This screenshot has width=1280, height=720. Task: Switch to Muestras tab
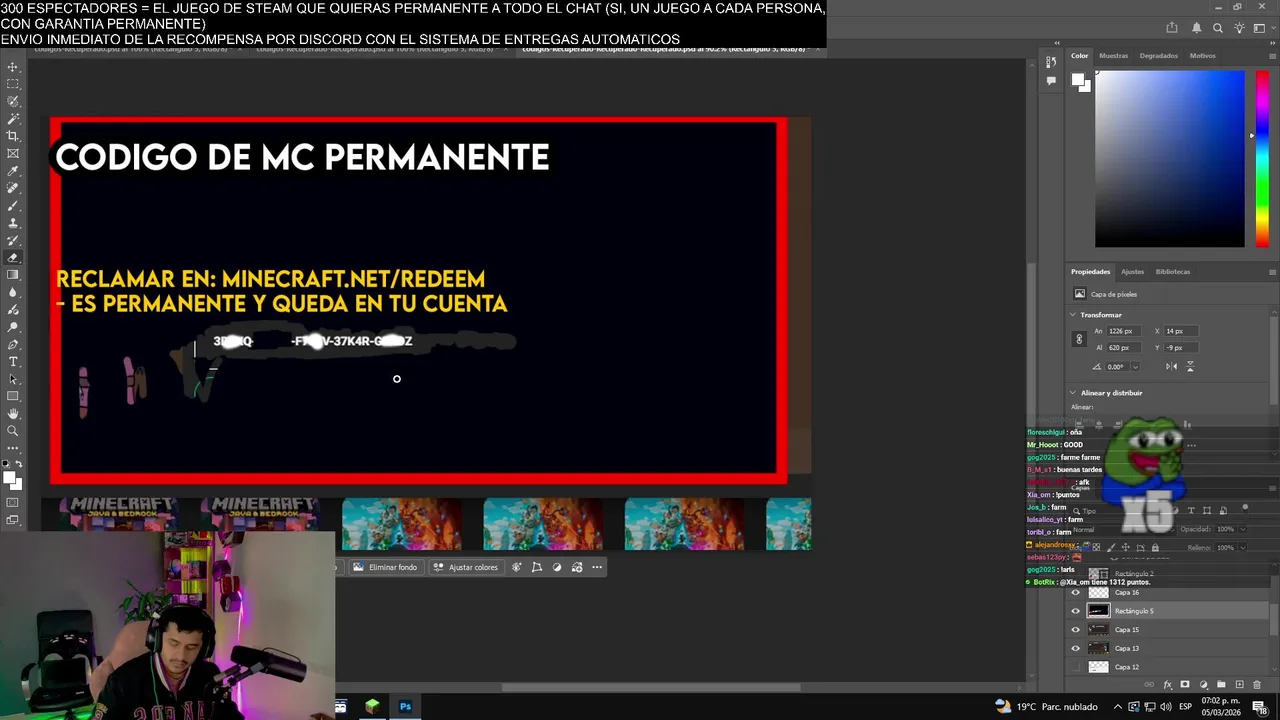pyautogui.click(x=1113, y=56)
